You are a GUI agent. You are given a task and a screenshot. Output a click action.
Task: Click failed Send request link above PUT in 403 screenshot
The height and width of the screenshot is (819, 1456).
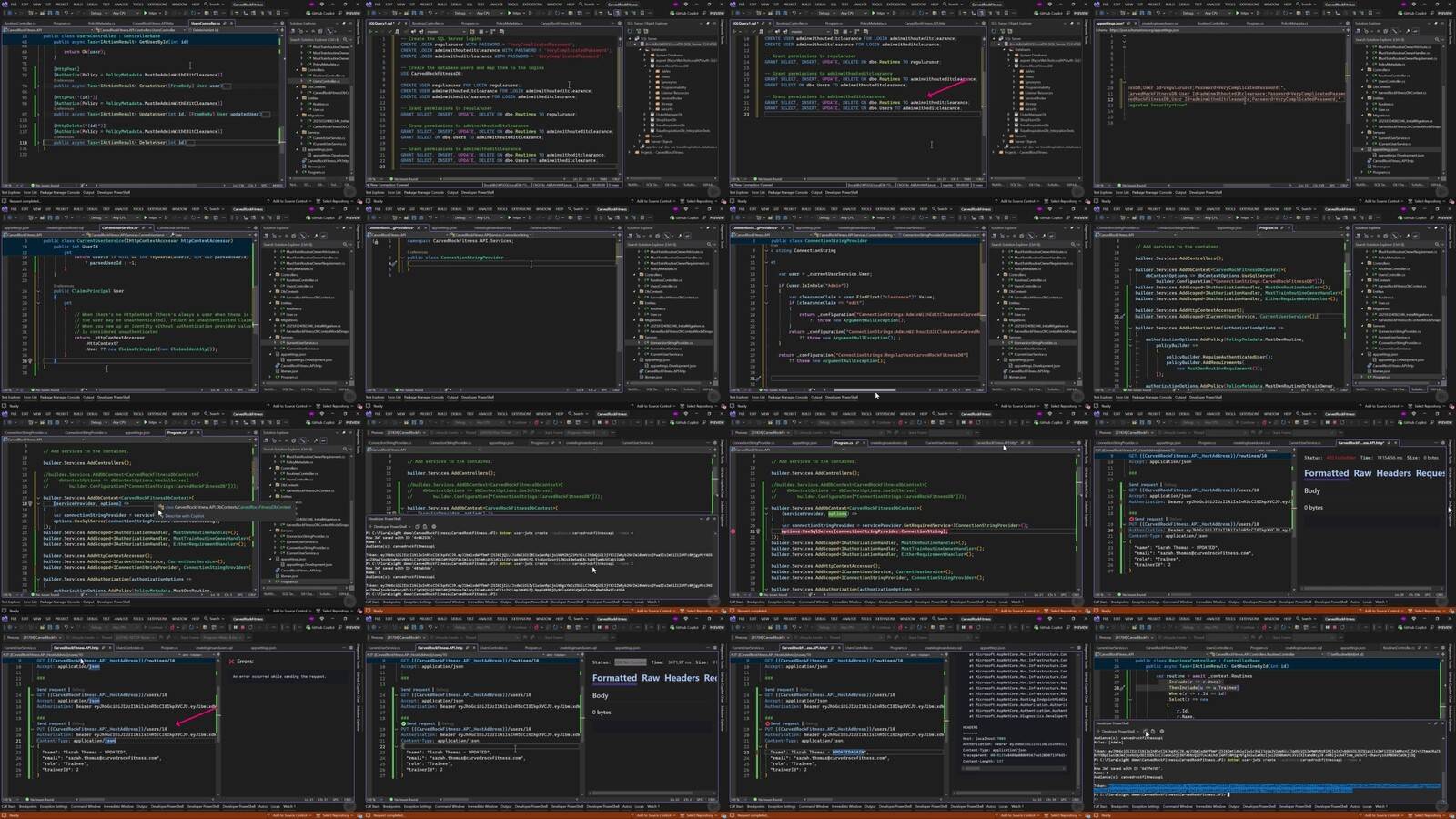pos(1148,519)
